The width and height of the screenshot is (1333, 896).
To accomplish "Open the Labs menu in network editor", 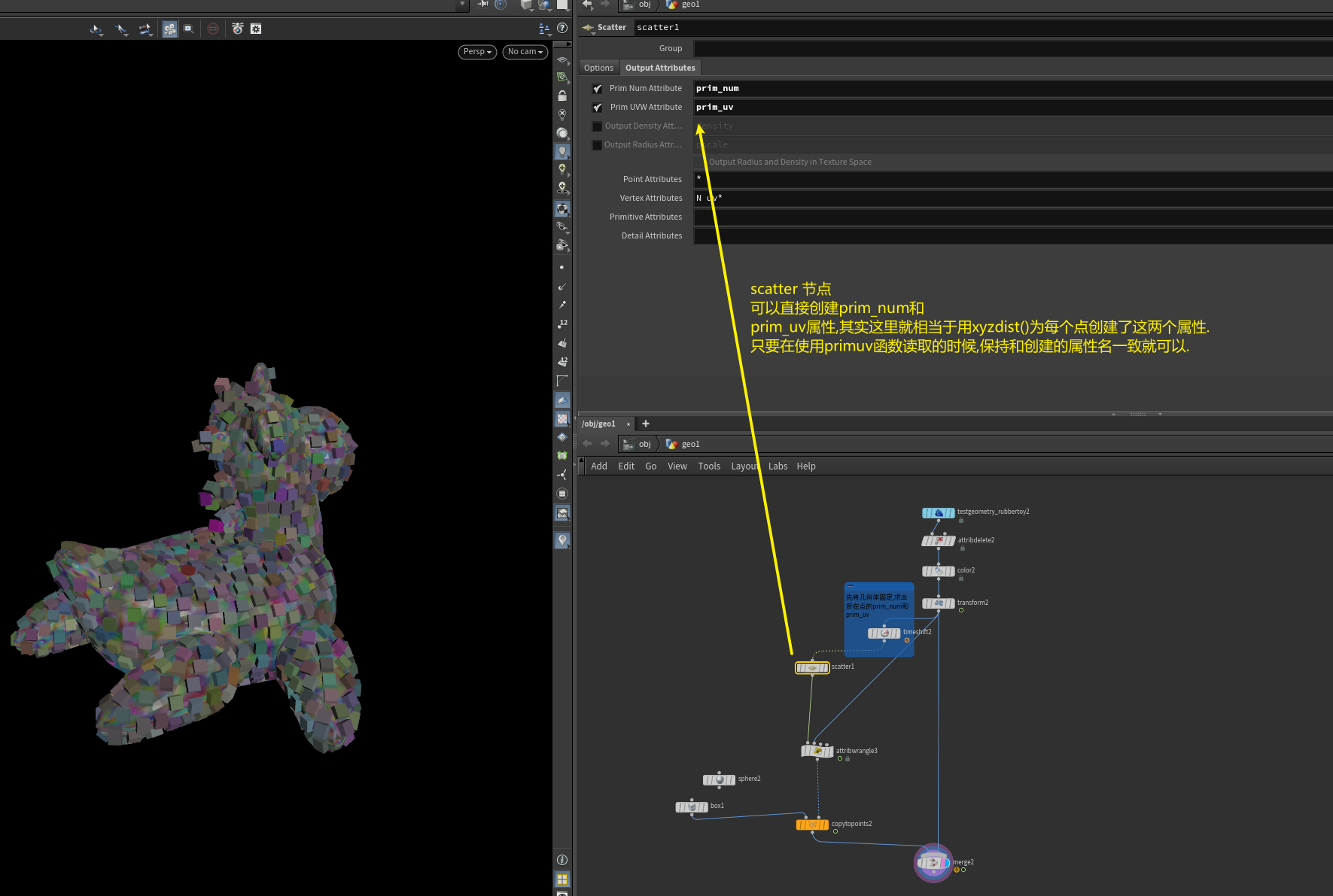I will tap(778, 466).
